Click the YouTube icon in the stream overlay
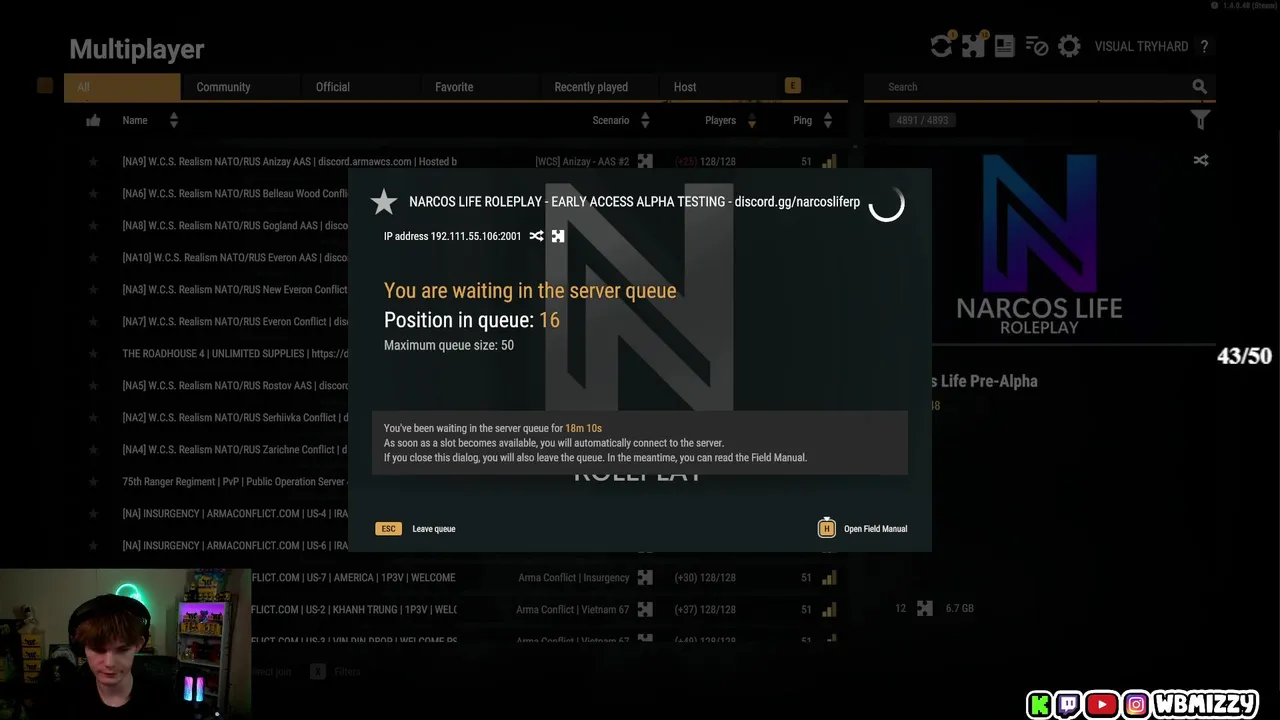The height and width of the screenshot is (720, 1280). click(x=1101, y=705)
